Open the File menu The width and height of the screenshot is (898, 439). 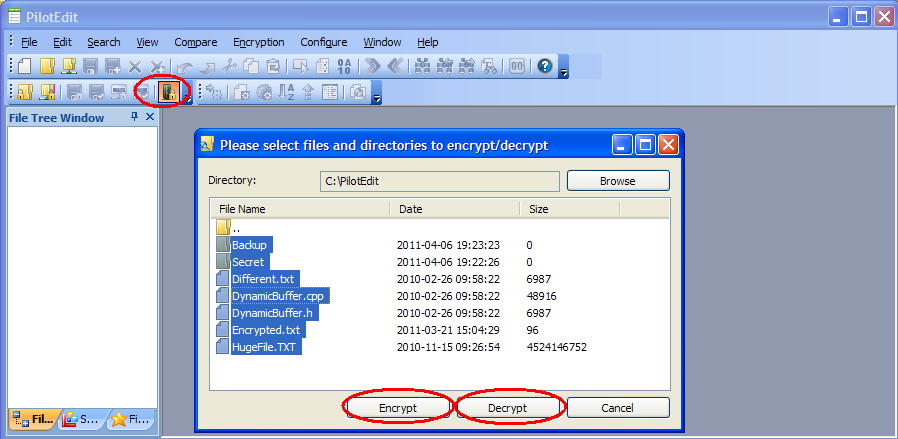tap(29, 42)
